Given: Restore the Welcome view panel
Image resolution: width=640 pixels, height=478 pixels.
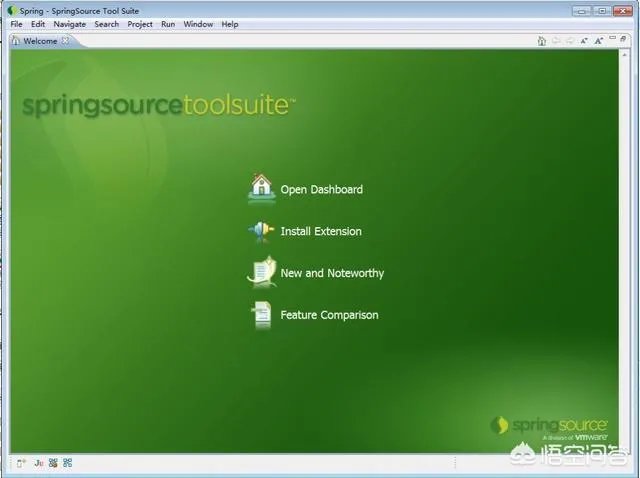Looking at the screenshot, I should (625, 41).
